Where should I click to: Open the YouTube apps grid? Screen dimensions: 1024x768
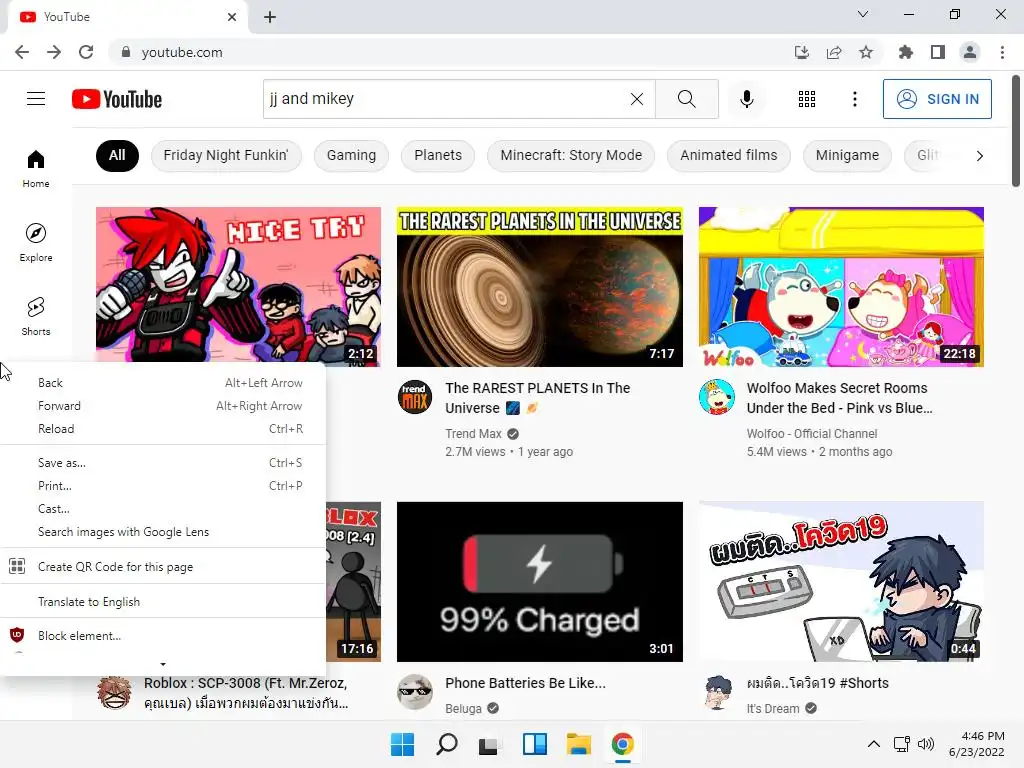807,99
